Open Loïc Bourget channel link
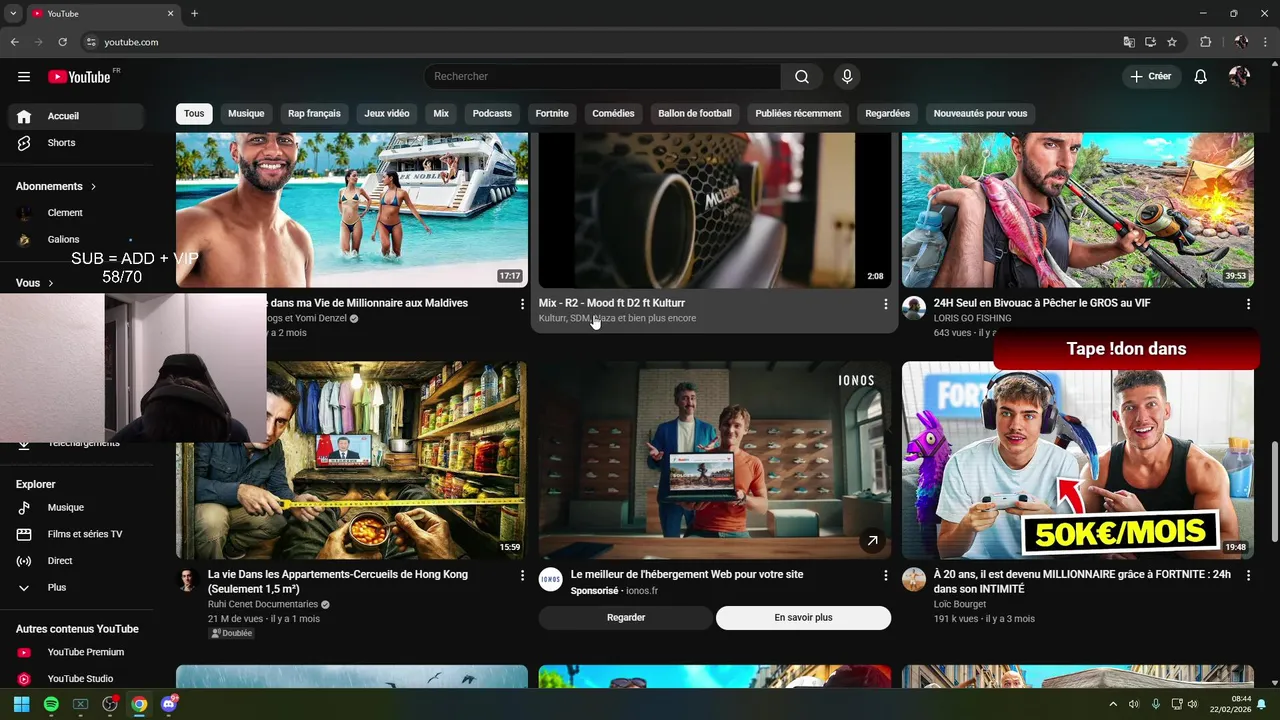Screen dimensions: 1280x720 pos(960,604)
